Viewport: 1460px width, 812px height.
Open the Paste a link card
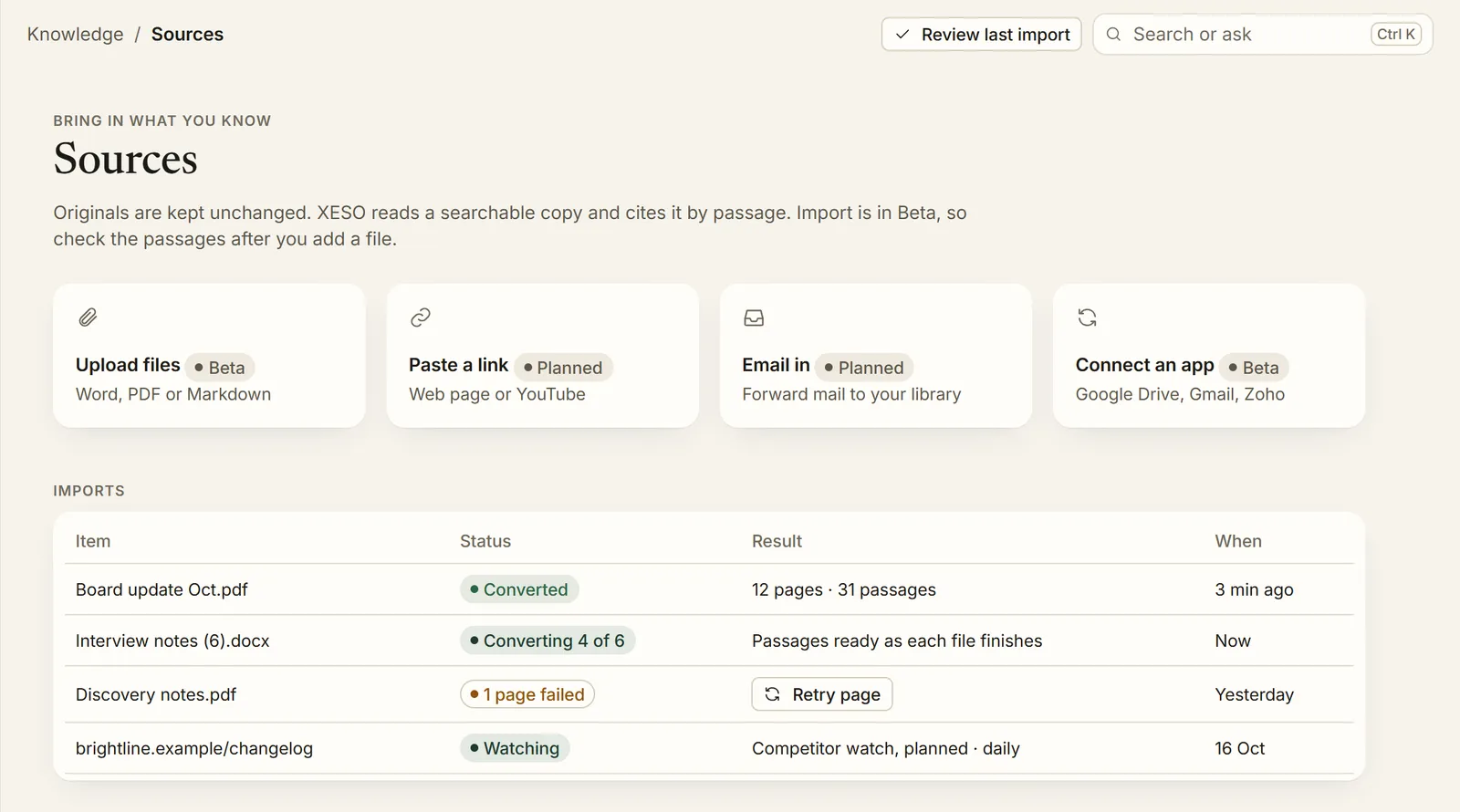pyautogui.click(x=543, y=356)
